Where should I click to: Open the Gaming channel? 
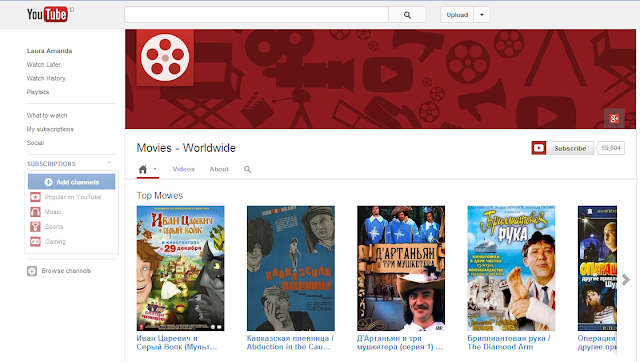pyautogui.click(x=56, y=242)
